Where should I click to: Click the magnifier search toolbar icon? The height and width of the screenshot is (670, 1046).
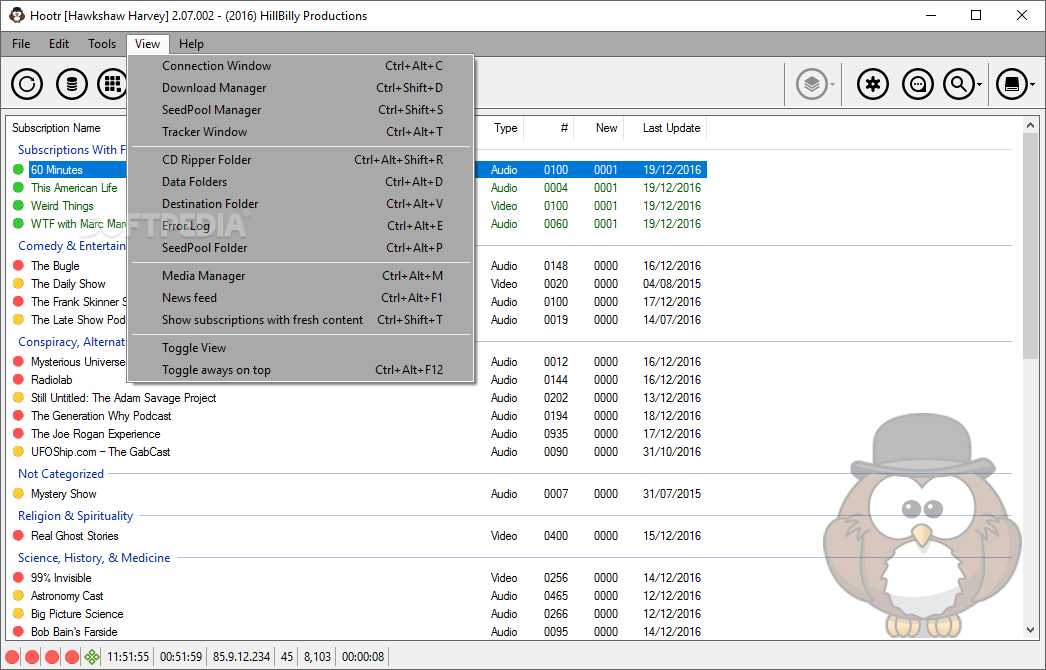pyautogui.click(x=959, y=84)
